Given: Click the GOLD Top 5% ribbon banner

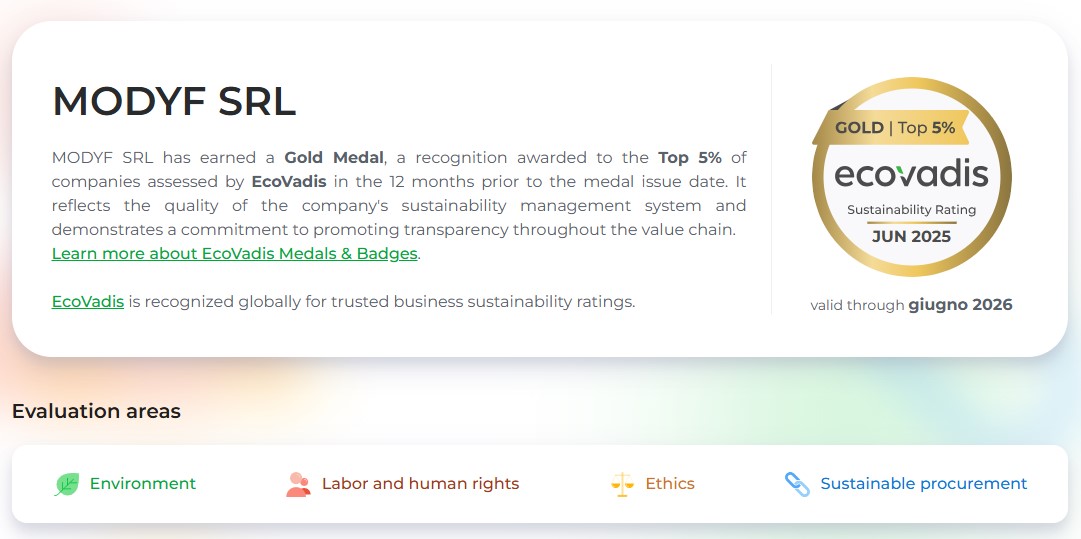Looking at the screenshot, I should pos(895,127).
